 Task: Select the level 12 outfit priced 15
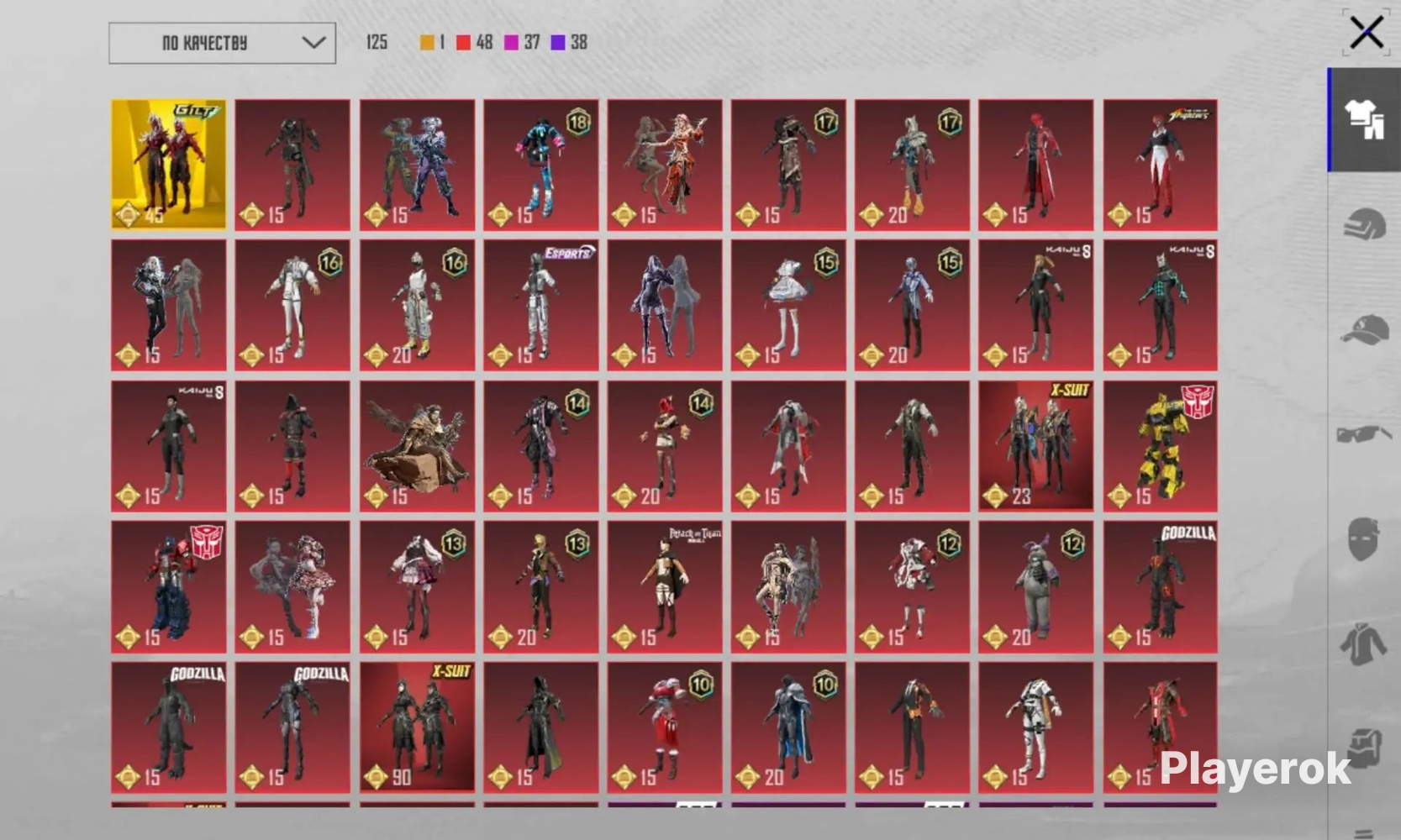coord(912,586)
